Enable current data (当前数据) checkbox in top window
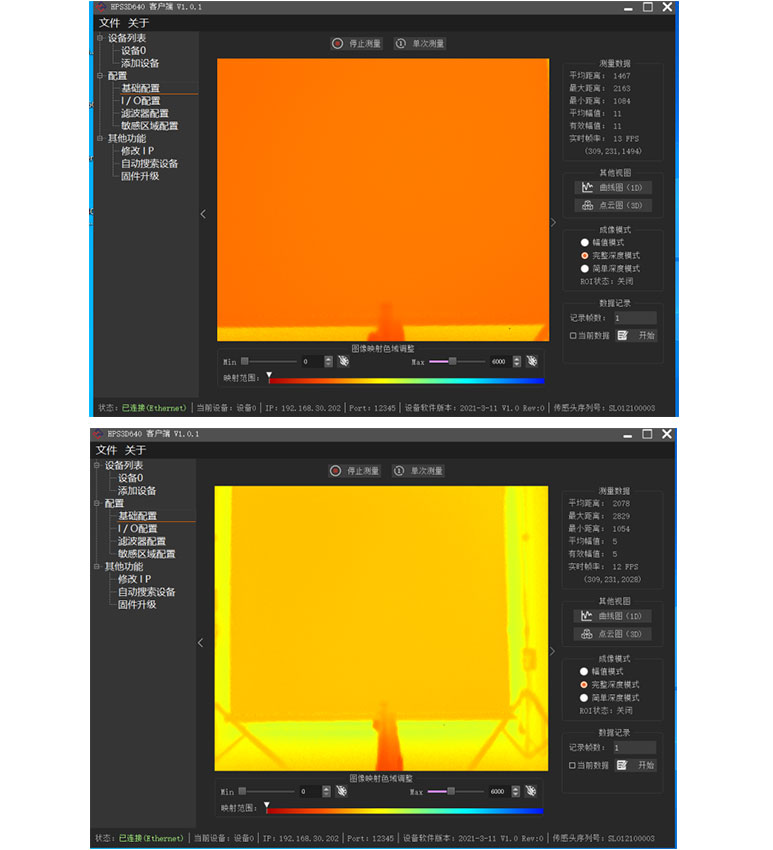 (572, 336)
